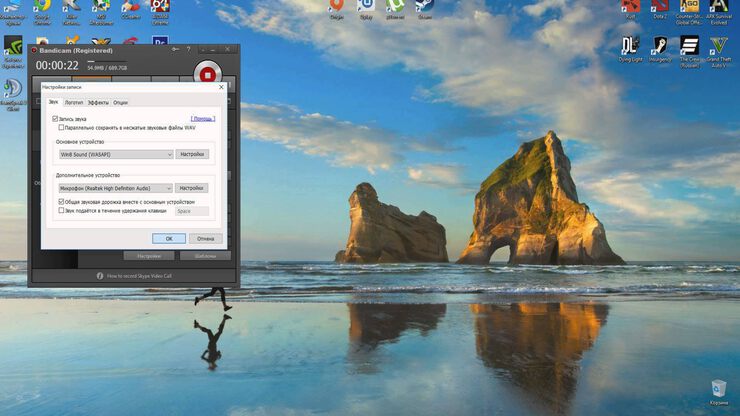Select the Rust game shortcut
Screen dimensions: 740x416
coord(631,9)
